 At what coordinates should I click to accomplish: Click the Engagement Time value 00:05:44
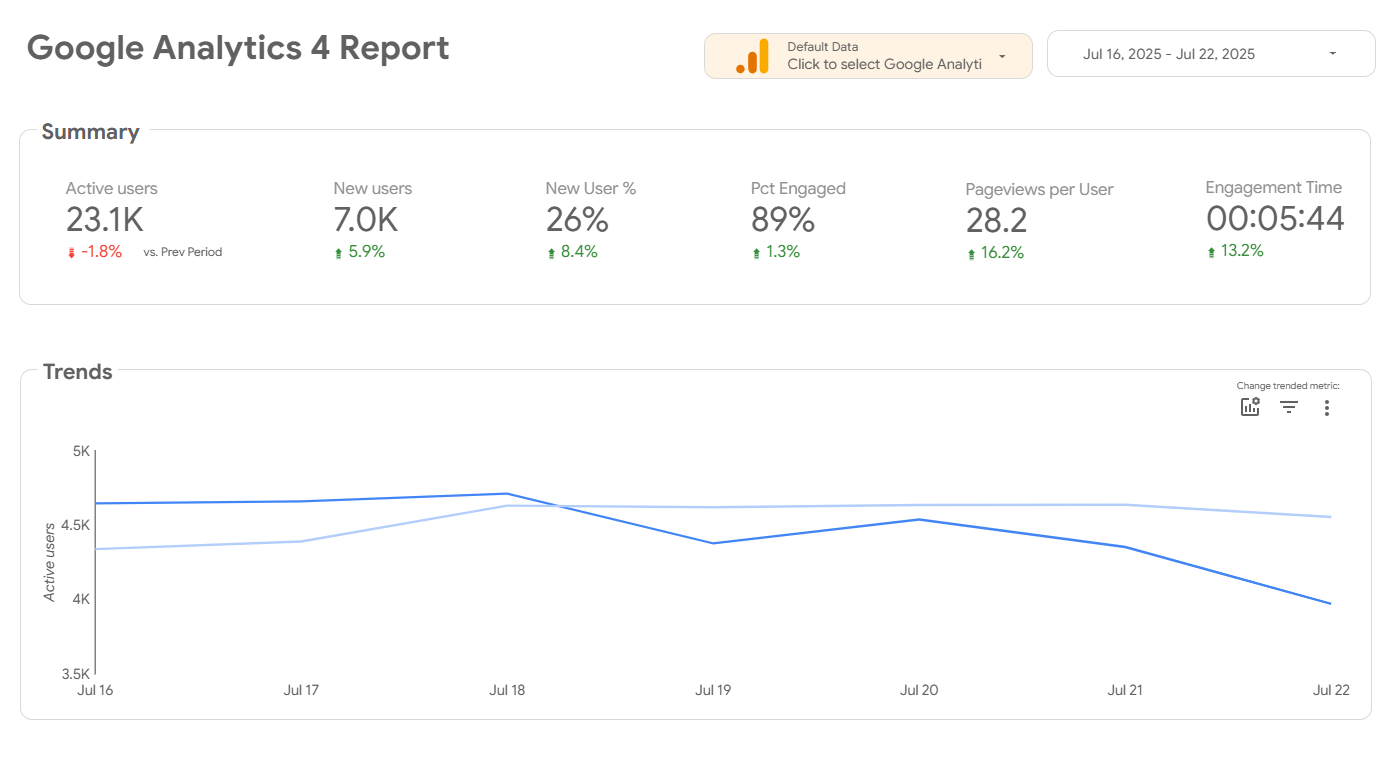coord(1275,219)
